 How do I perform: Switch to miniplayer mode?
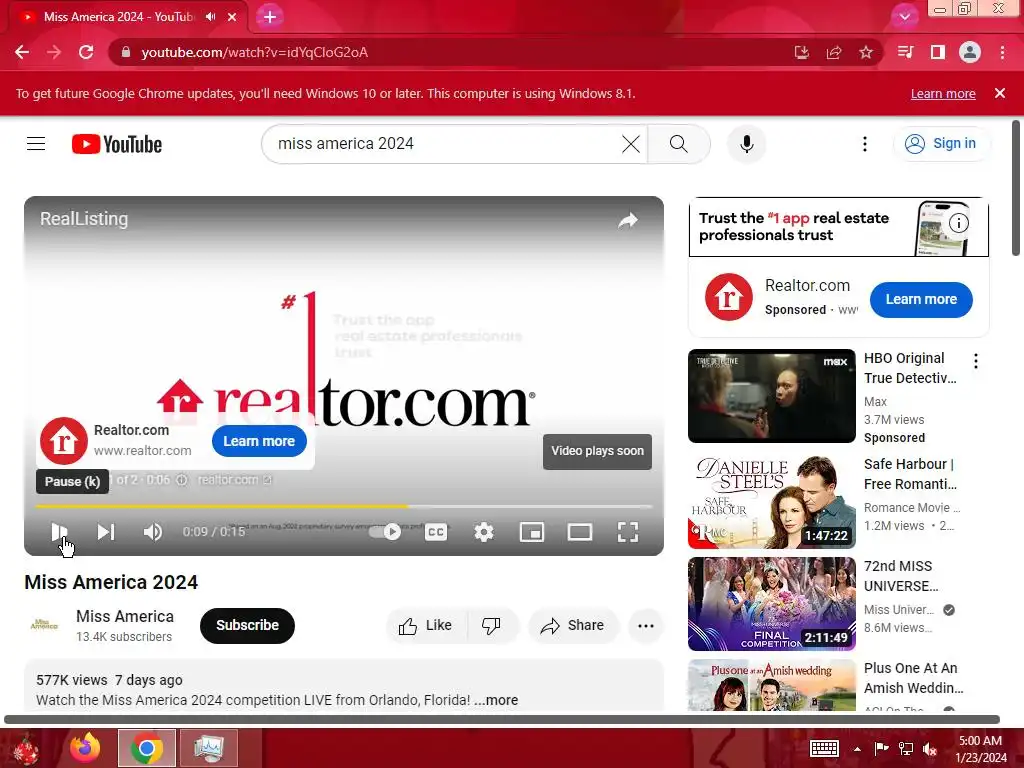(532, 532)
